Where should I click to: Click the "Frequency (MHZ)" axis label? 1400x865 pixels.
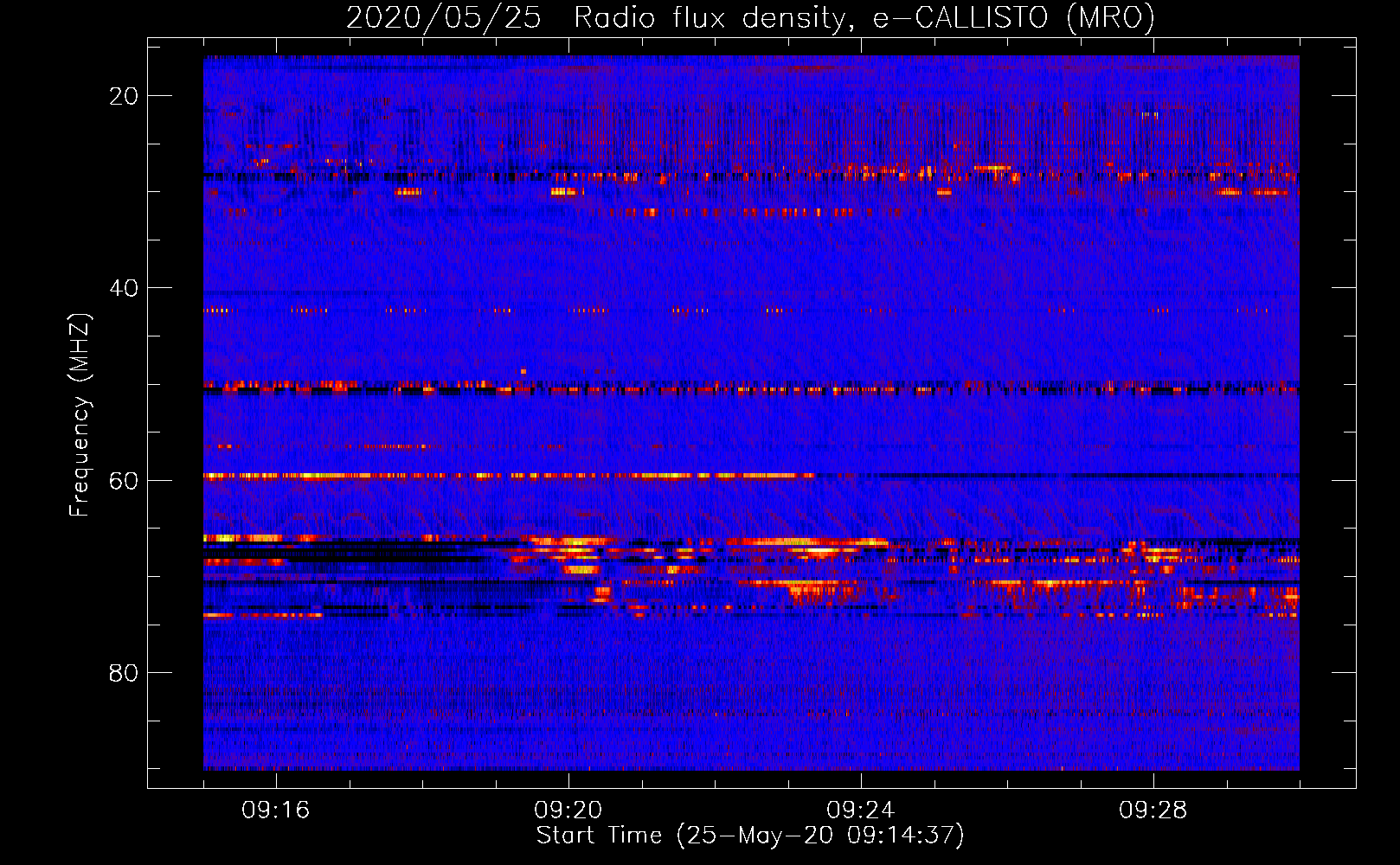[80, 415]
